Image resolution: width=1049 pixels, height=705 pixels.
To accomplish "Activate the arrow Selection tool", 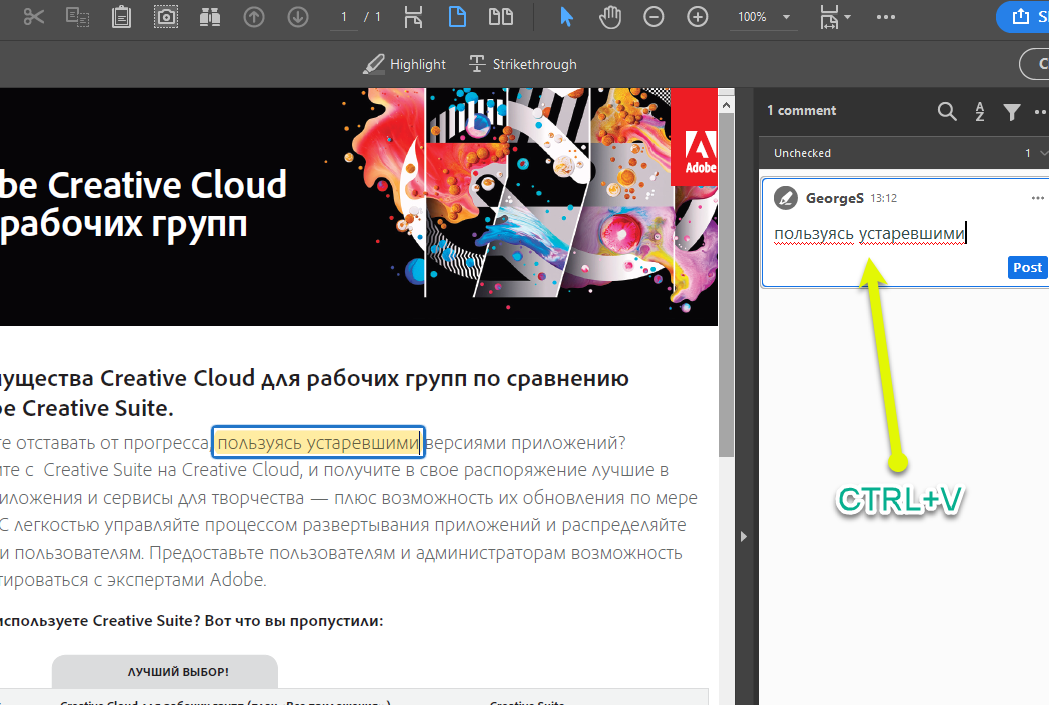I will click(567, 17).
